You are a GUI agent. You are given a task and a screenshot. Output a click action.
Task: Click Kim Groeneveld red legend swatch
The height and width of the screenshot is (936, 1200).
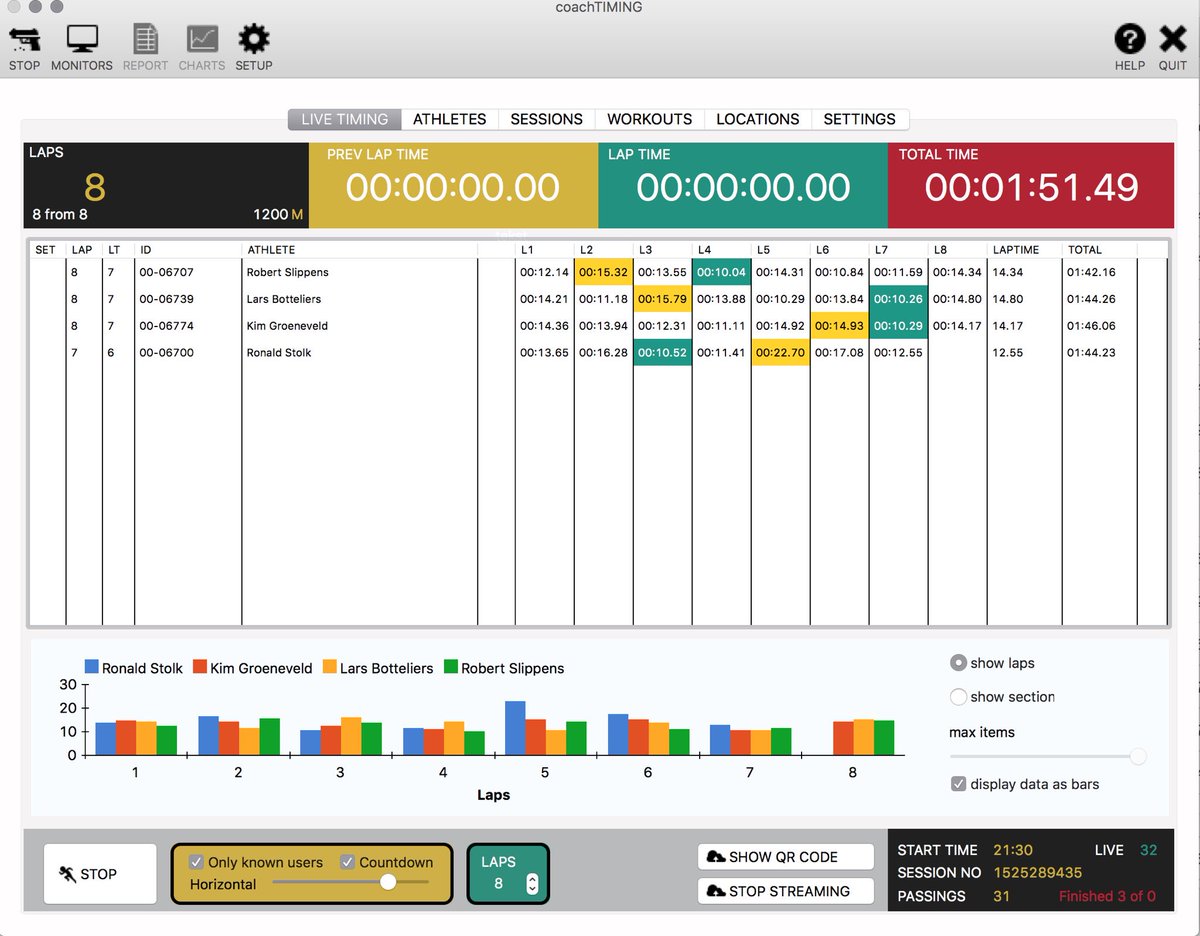[x=200, y=667]
